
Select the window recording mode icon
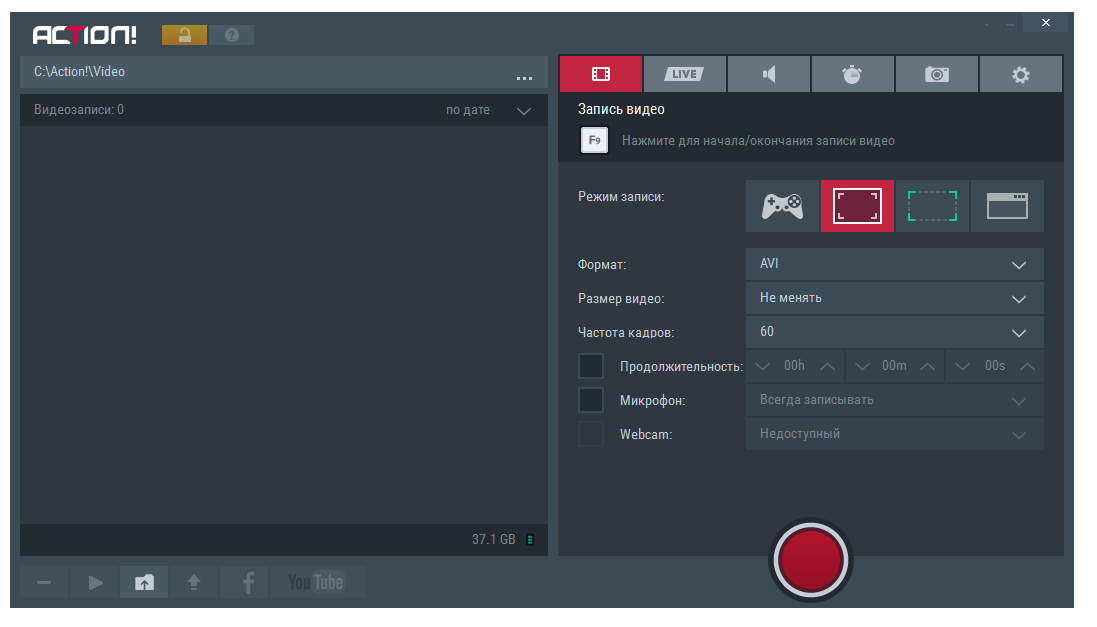(x=1007, y=206)
